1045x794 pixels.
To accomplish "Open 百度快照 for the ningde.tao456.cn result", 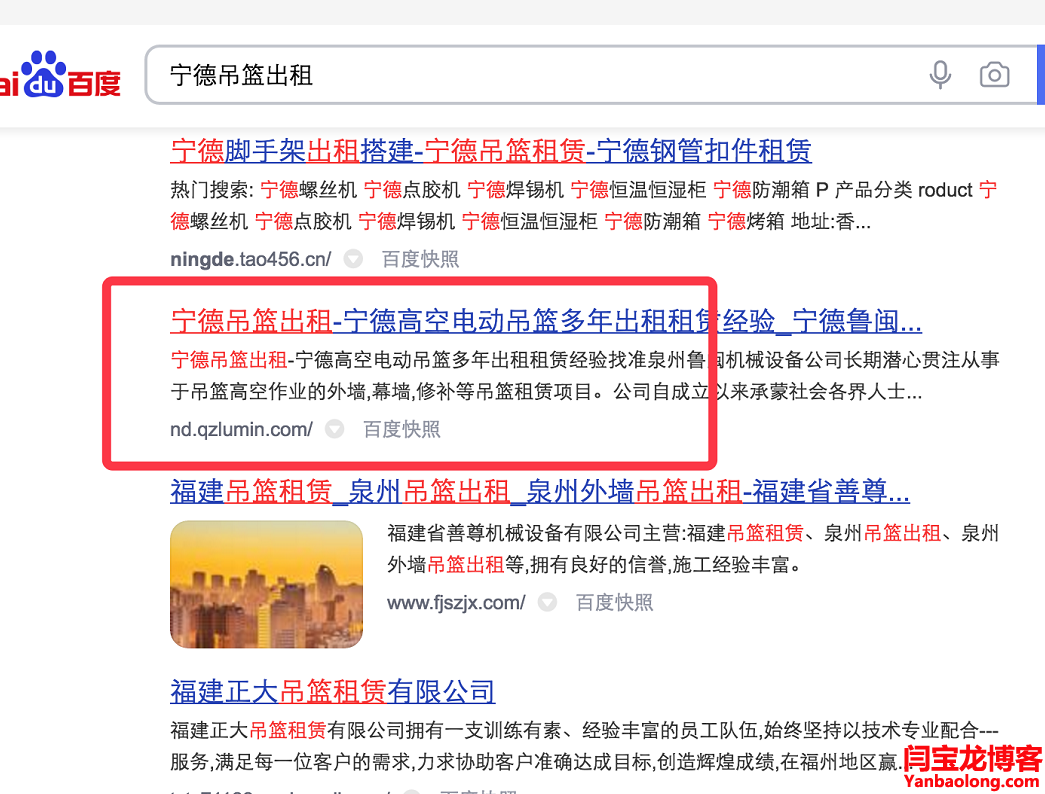I will tap(420, 259).
